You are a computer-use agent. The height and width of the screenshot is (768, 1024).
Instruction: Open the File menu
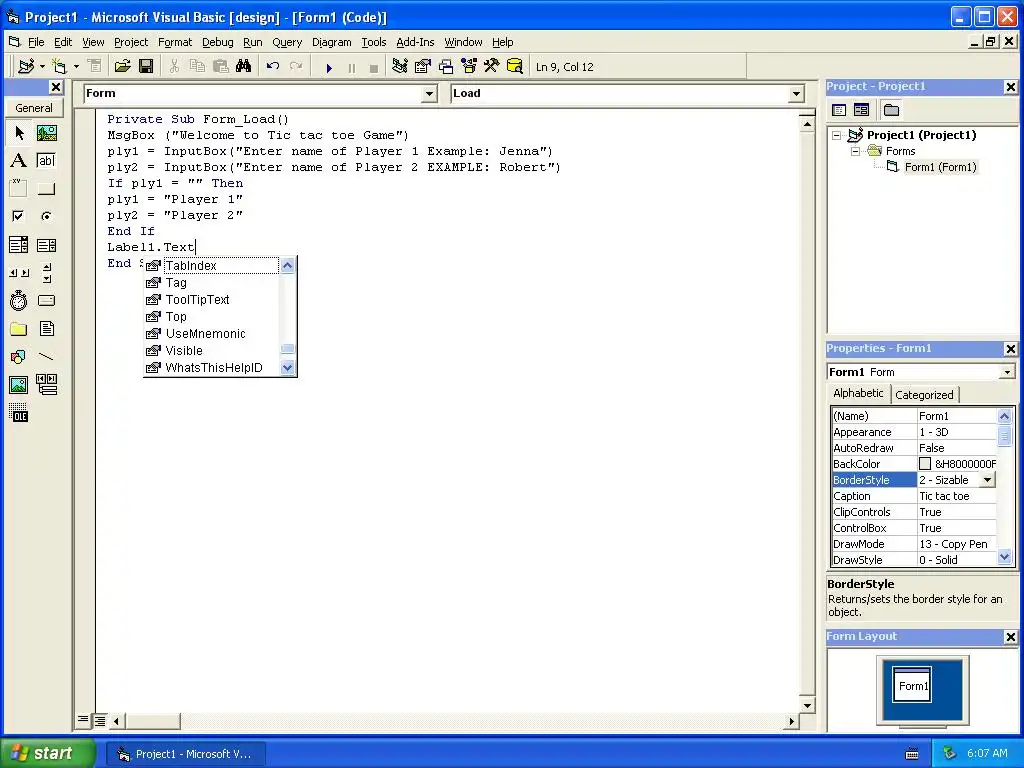pyautogui.click(x=36, y=42)
